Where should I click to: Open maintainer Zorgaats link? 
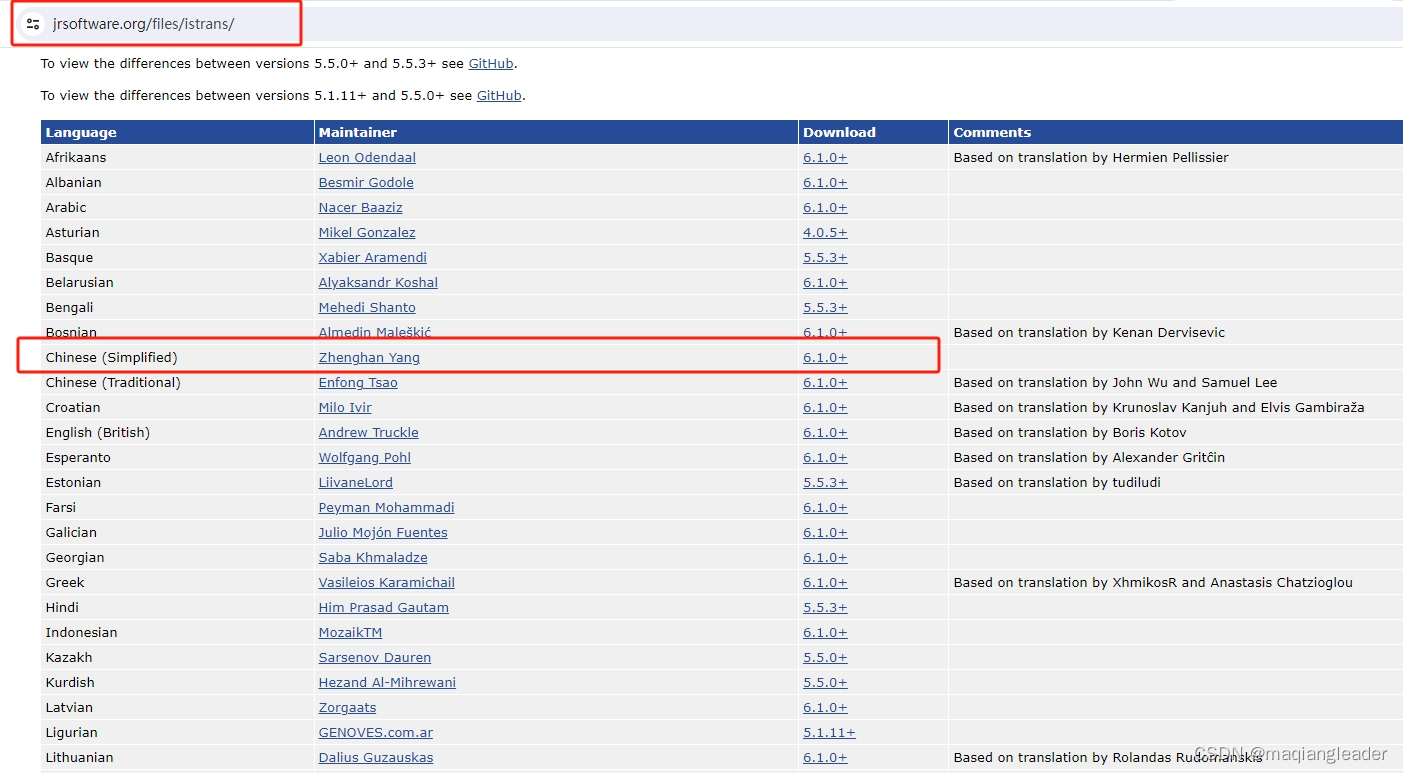point(348,707)
